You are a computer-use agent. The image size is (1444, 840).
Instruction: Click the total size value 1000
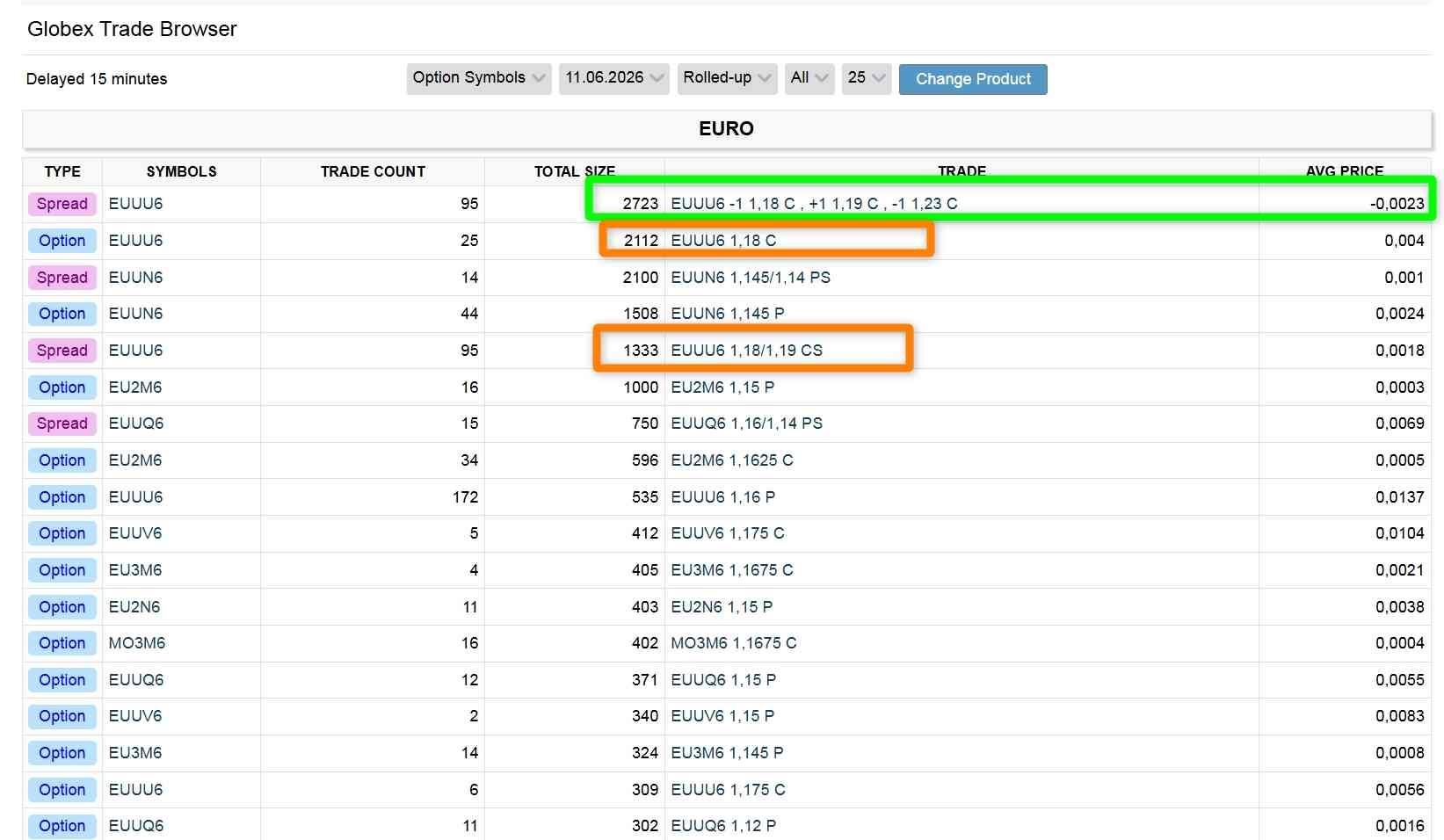tap(641, 387)
